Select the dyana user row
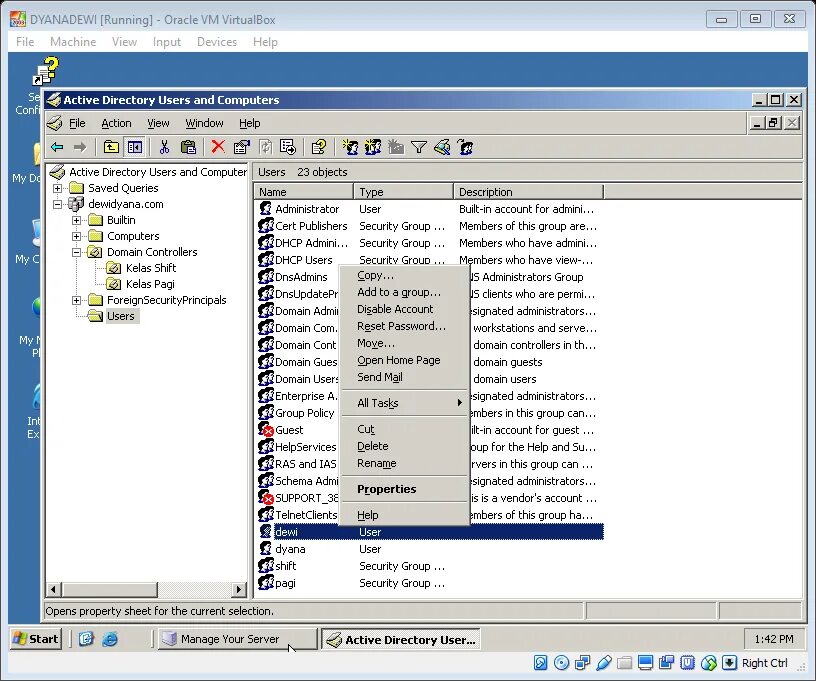 click(x=429, y=549)
